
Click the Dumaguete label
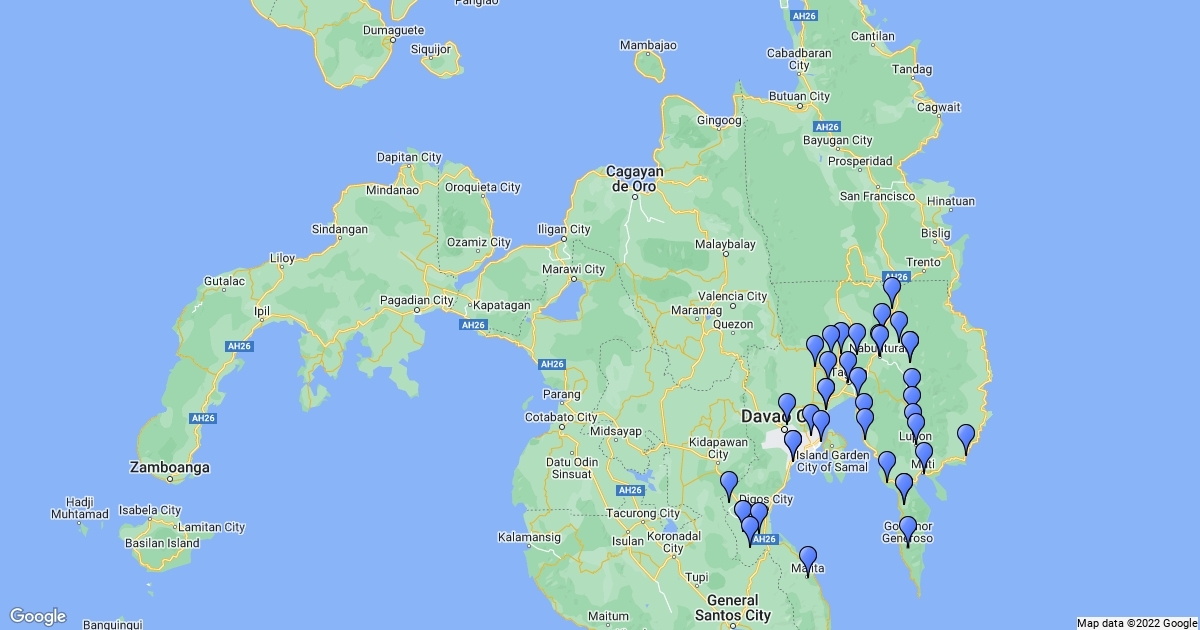click(393, 30)
